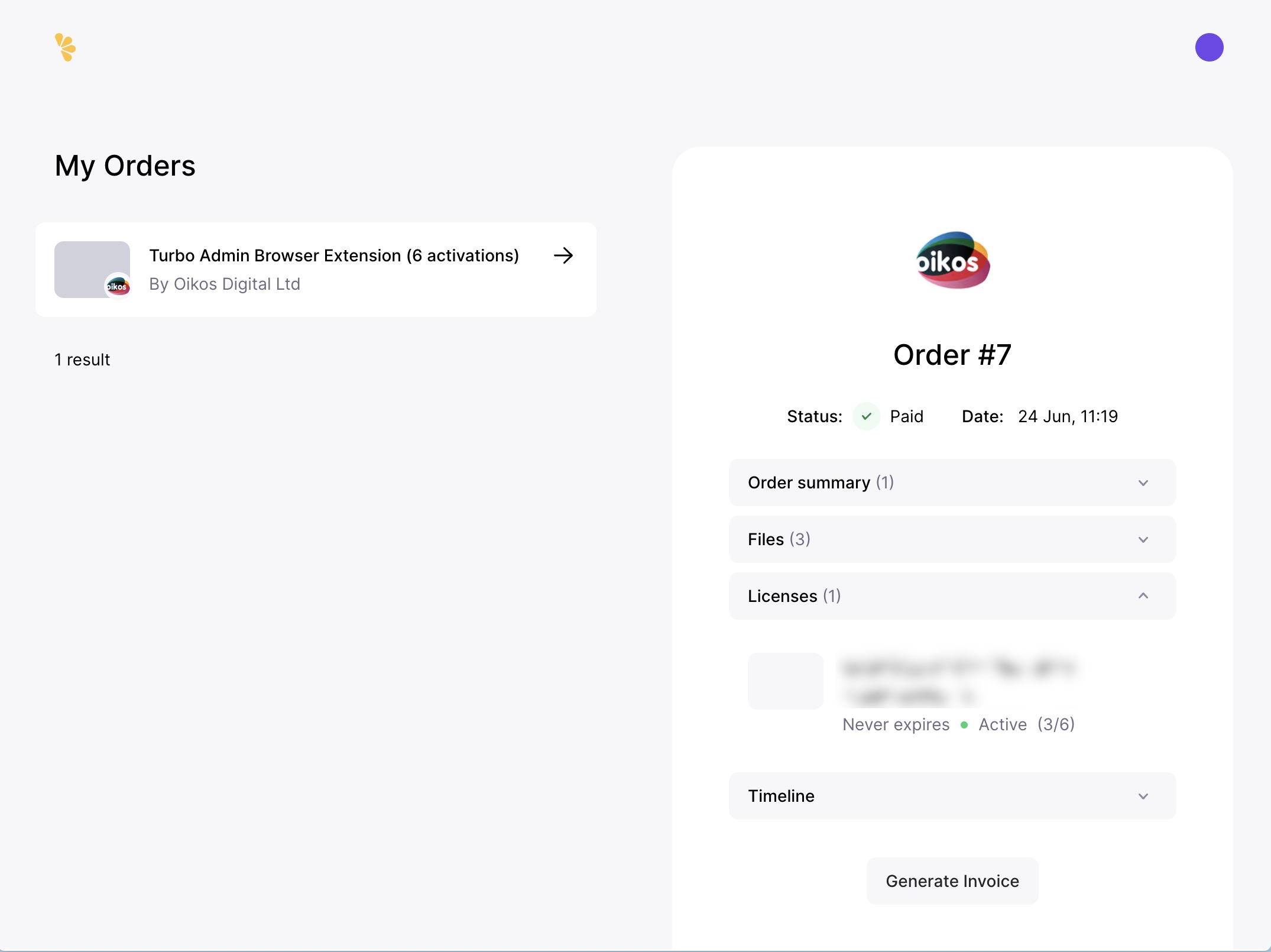The image size is (1271, 952).
Task: Expand the Timeline section
Action: 952,796
